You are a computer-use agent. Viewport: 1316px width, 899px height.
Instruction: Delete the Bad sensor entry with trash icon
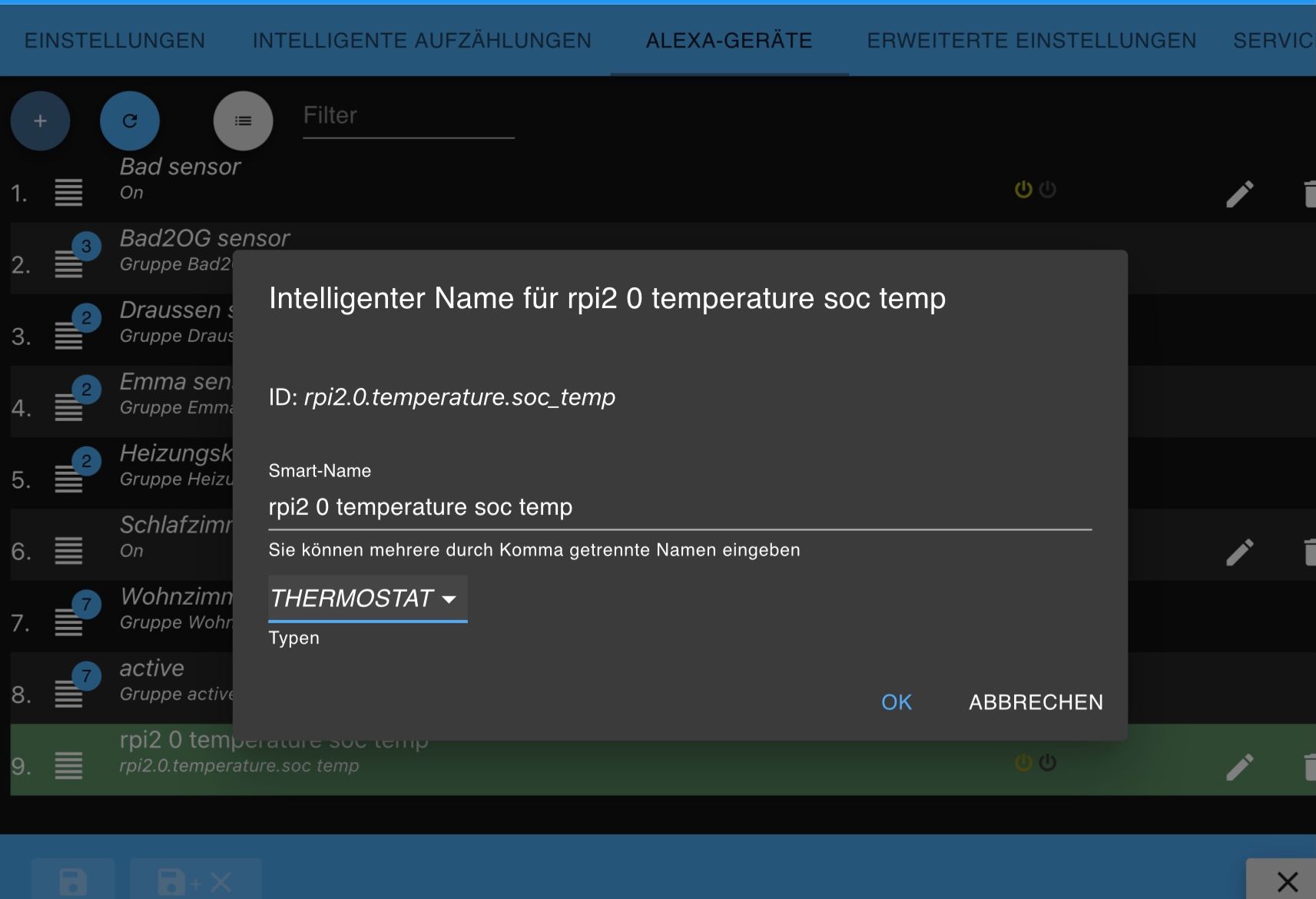tap(1310, 194)
